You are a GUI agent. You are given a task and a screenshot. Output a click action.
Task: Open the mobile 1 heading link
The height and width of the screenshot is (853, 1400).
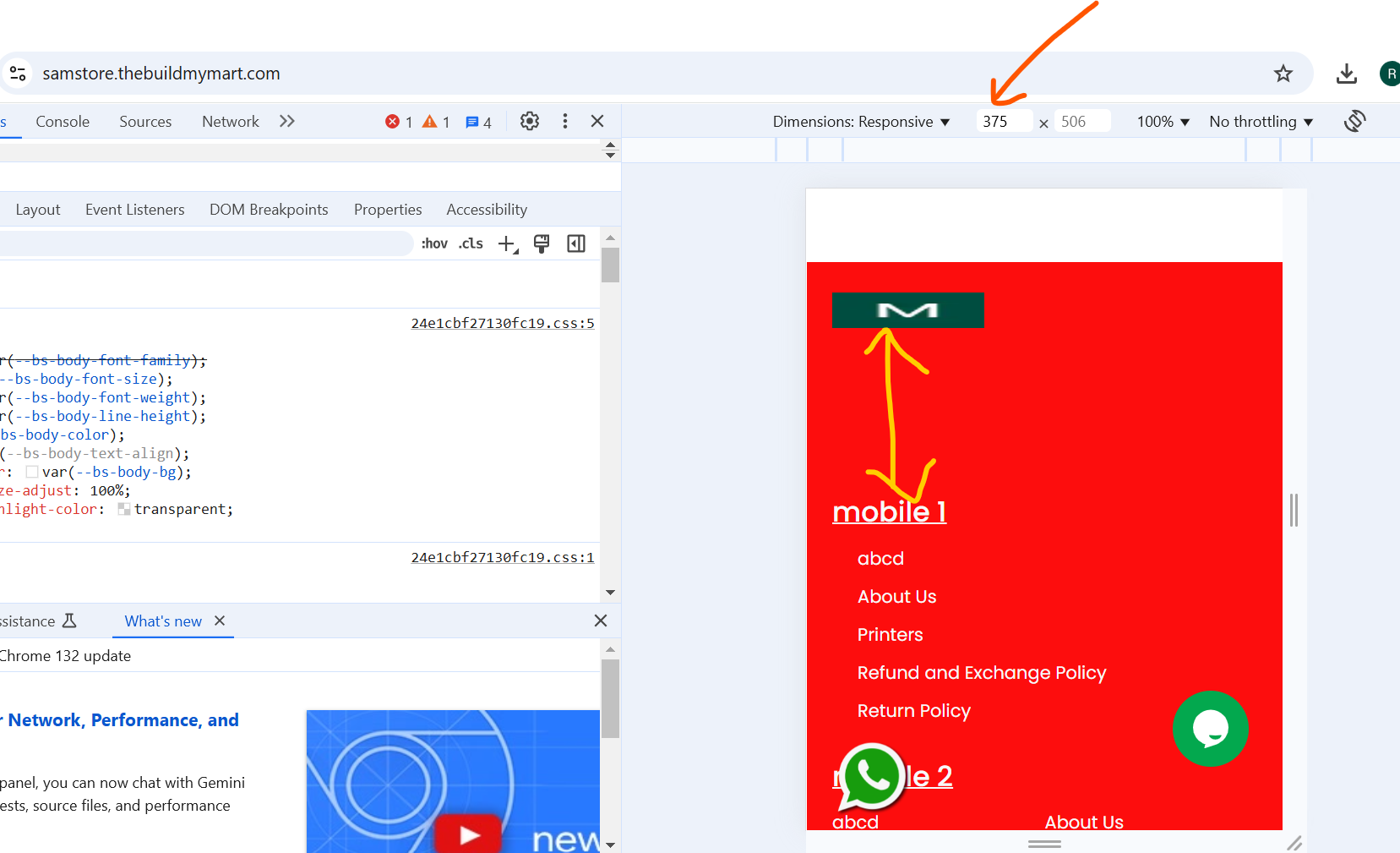pos(889,511)
